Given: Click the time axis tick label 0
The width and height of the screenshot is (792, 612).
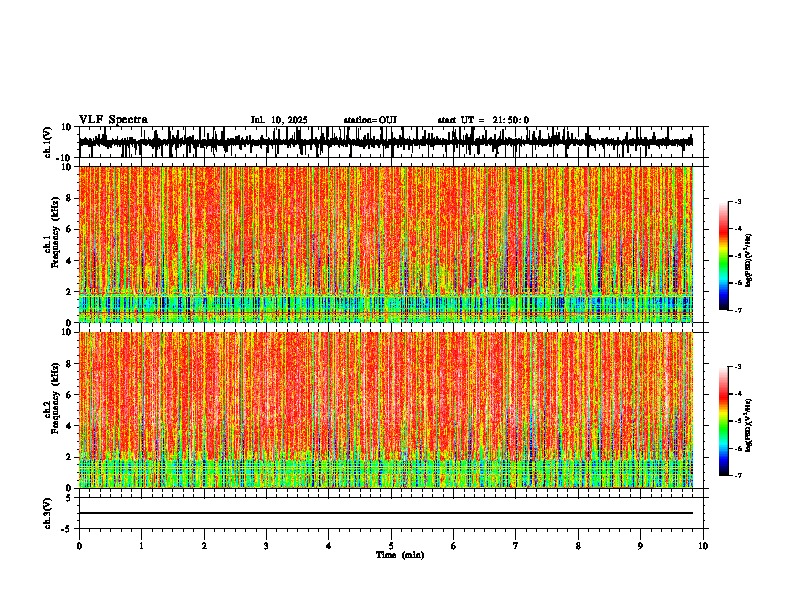Looking at the screenshot, I should [79, 546].
